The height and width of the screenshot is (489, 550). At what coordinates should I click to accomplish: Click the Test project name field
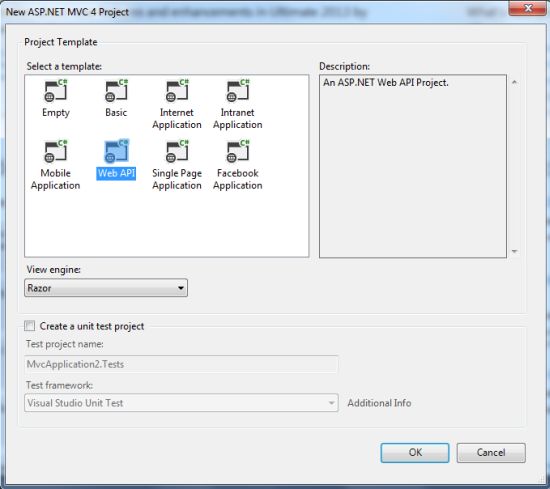pyautogui.click(x=181, y=364)
